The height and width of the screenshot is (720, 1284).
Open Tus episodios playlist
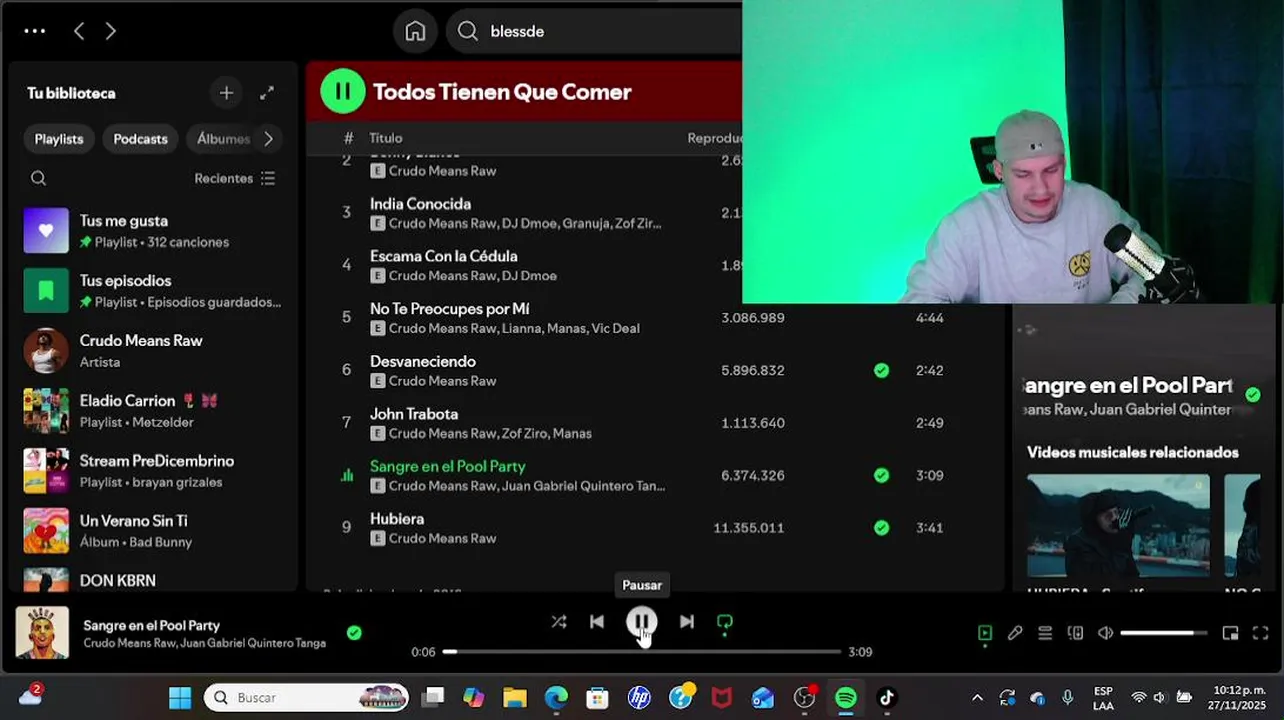tap(153, 291)
